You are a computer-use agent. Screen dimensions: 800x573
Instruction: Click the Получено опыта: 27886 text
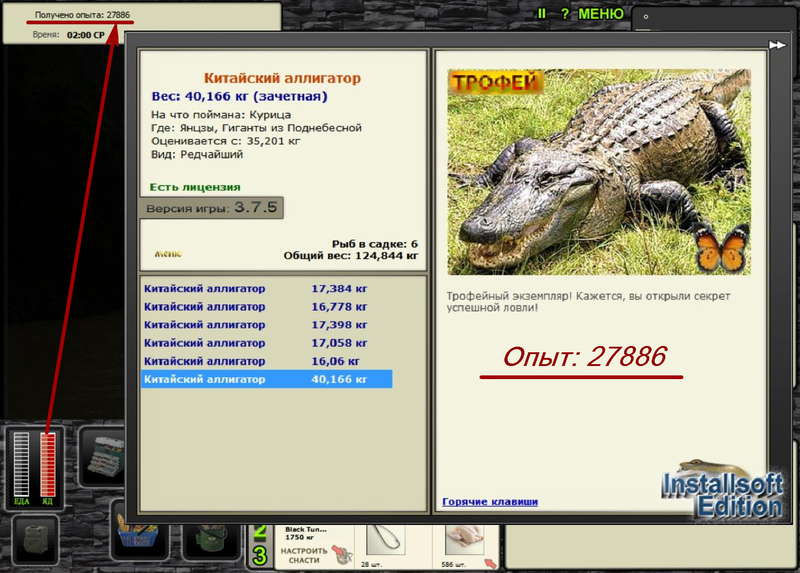pos(82,15)
